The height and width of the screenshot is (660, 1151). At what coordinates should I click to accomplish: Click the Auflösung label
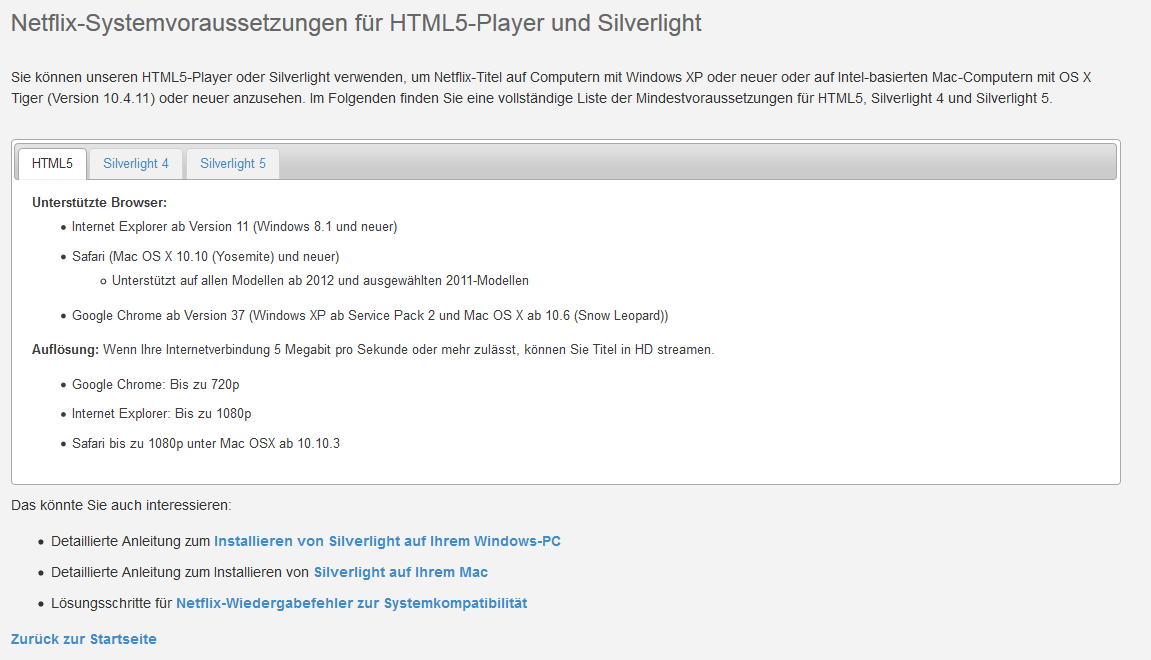[x=65, y=349]
